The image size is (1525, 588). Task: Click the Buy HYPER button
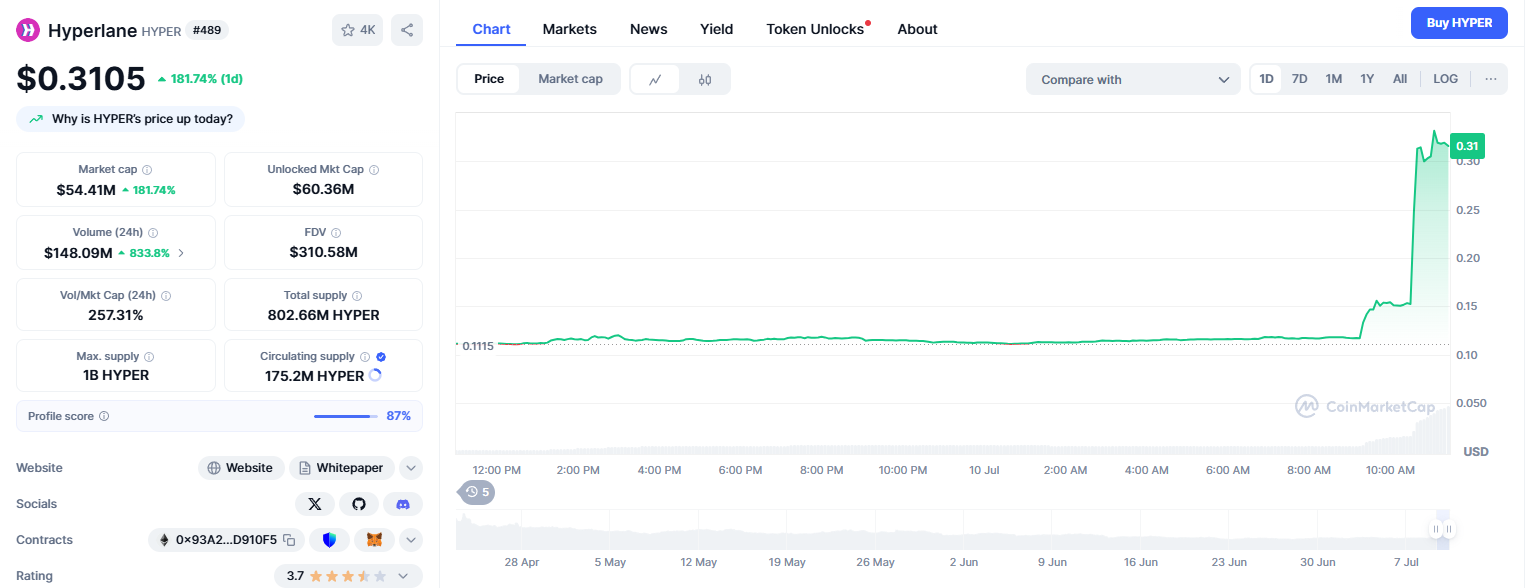point(1459,22)
